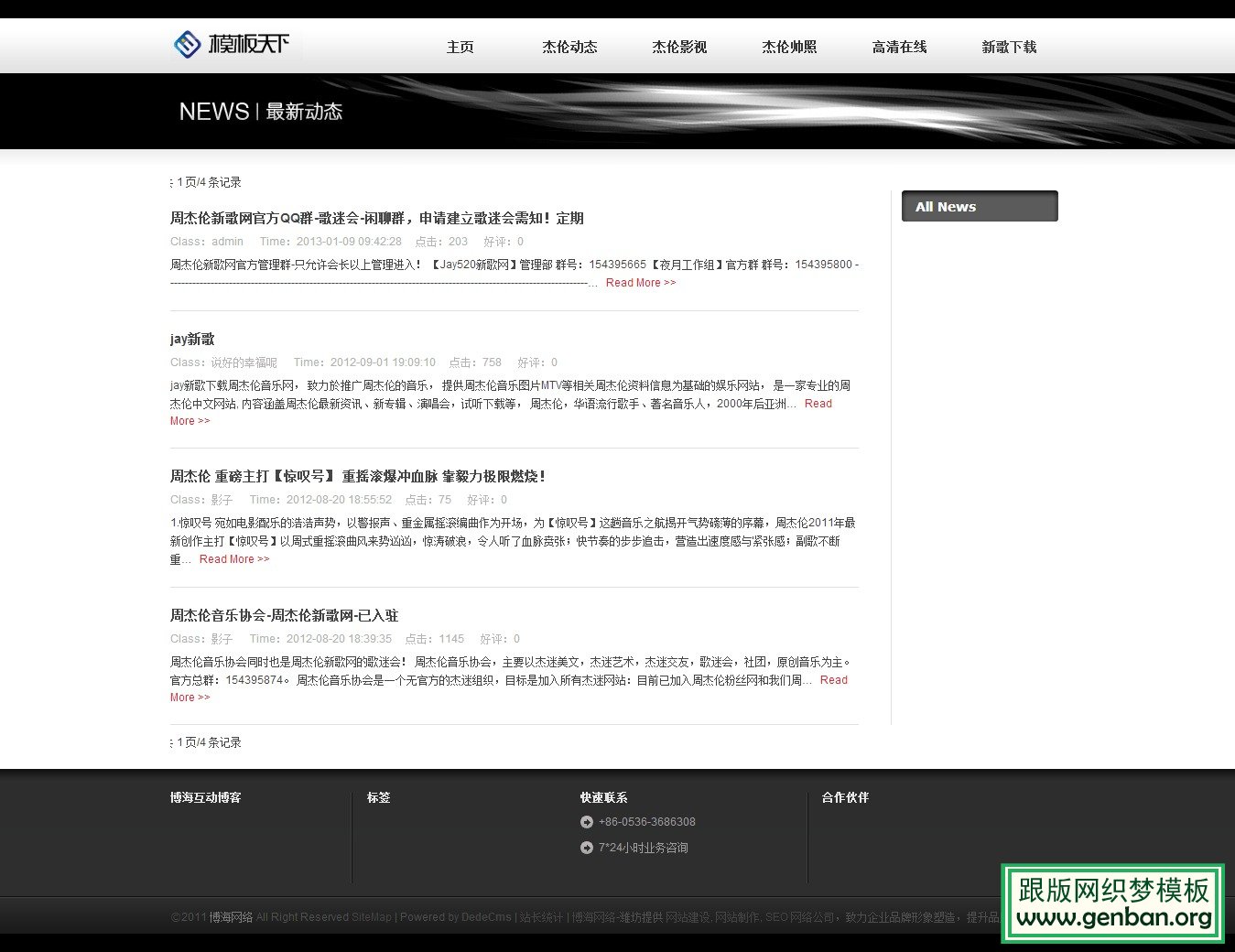
Task: Click the arrow icon beside 7*24小时业务咨询
Action: pos(587,848)
